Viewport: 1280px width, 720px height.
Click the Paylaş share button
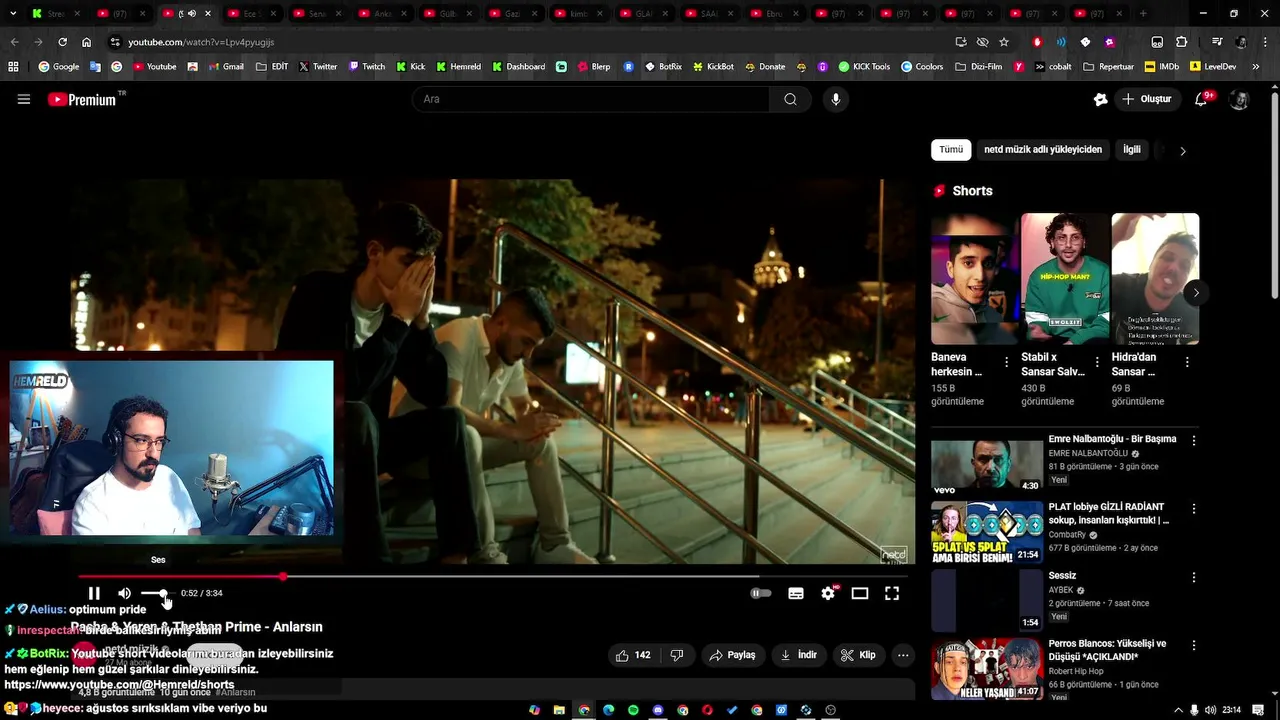pyautogui.click(x=732, y=655)
